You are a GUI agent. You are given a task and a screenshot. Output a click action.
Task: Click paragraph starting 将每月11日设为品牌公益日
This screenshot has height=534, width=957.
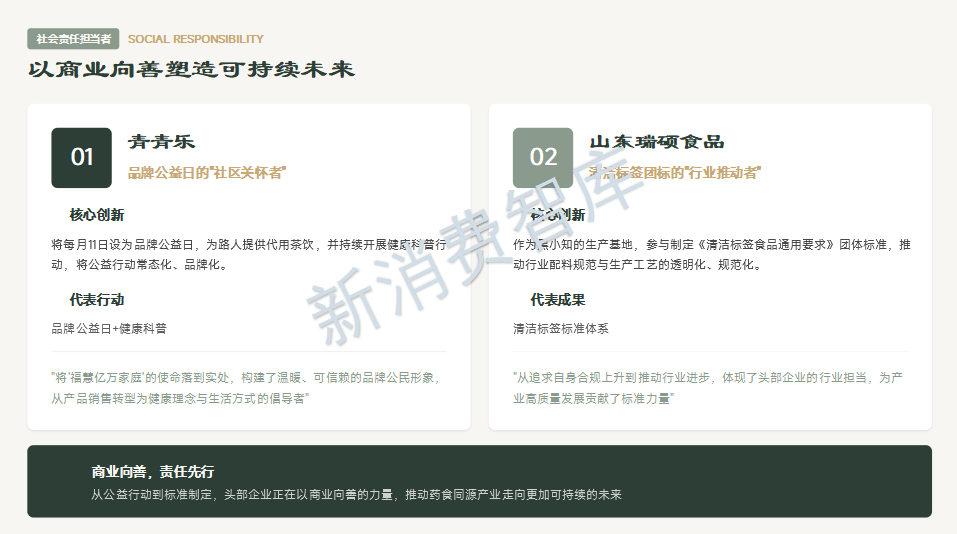point(248,254)
